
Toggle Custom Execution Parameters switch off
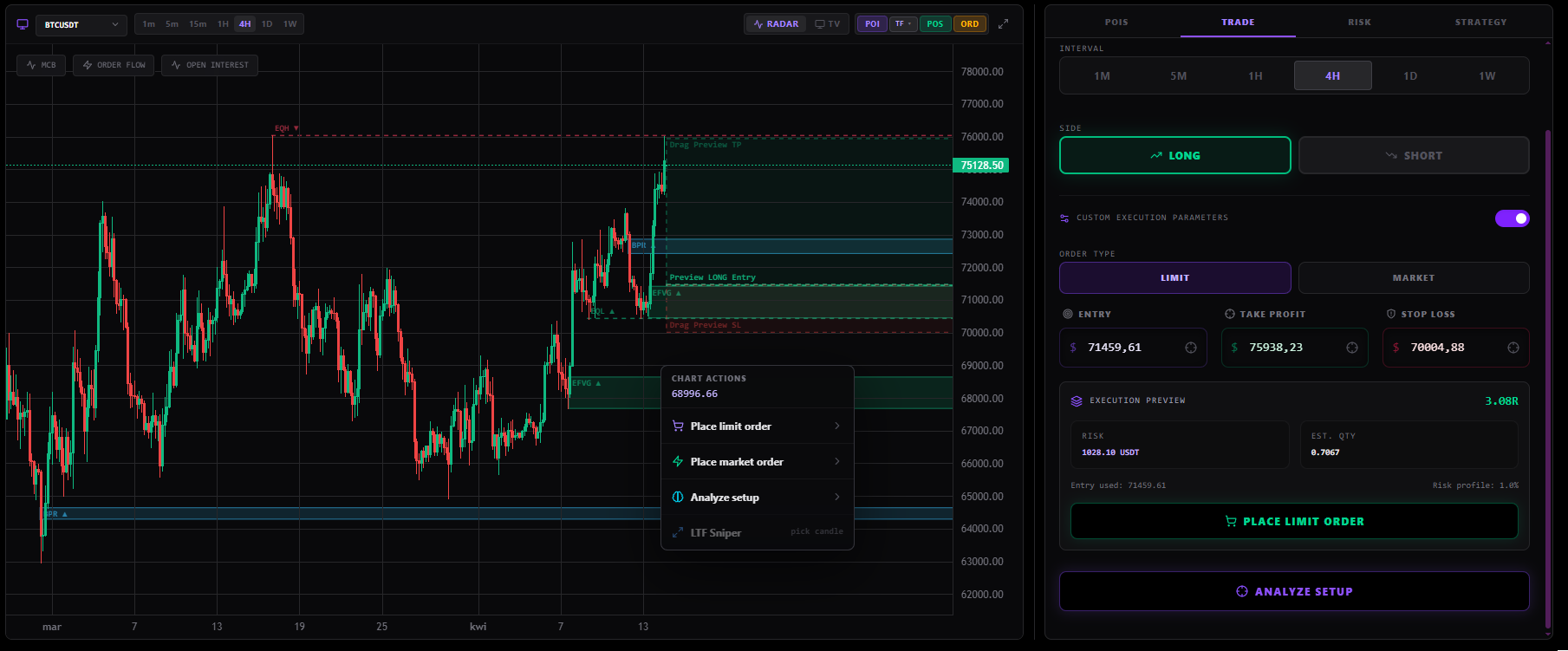point(1512,218)
